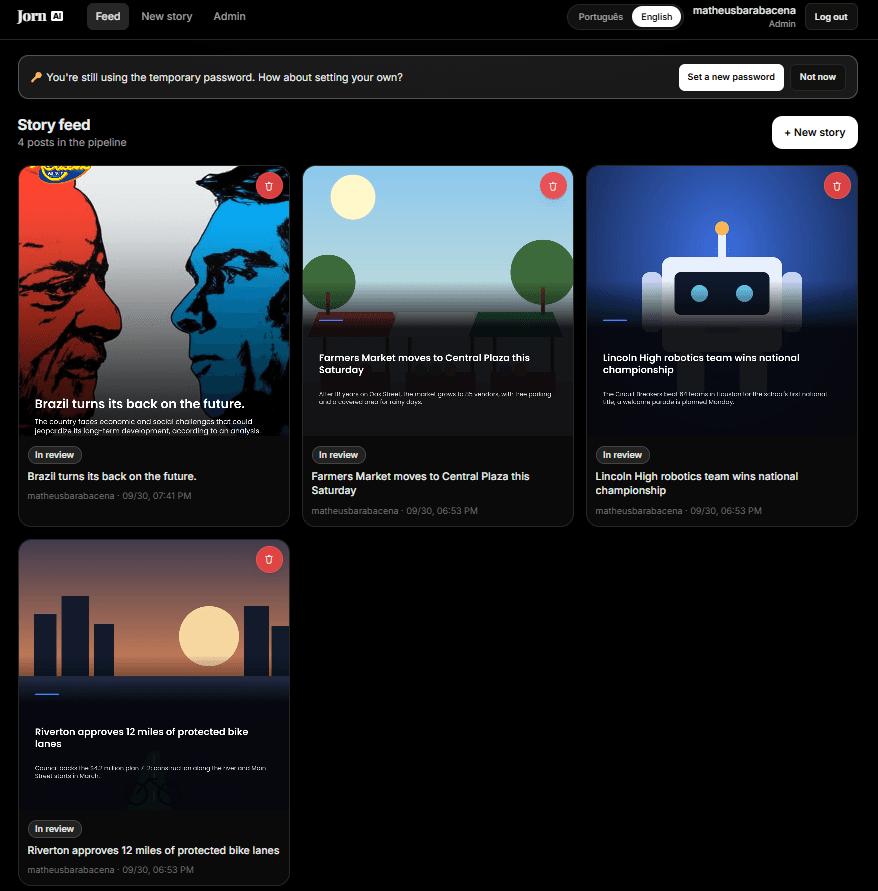Click In review badge on Farmers Market story
The width and height of the screenshot is (878, 891).
click(339, 455)
